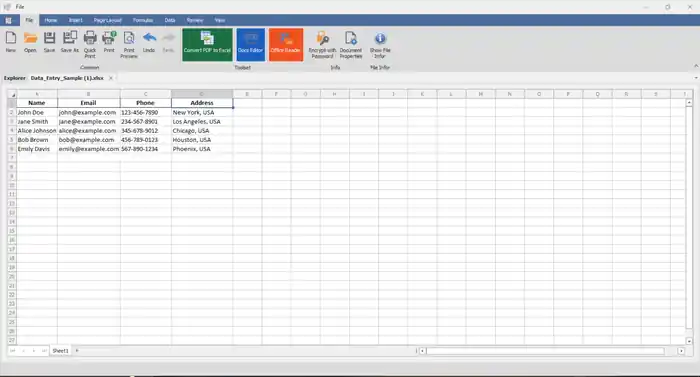Open the Office Reader tile
This screenshot has width=700, height=377.
tap(286, 45)
